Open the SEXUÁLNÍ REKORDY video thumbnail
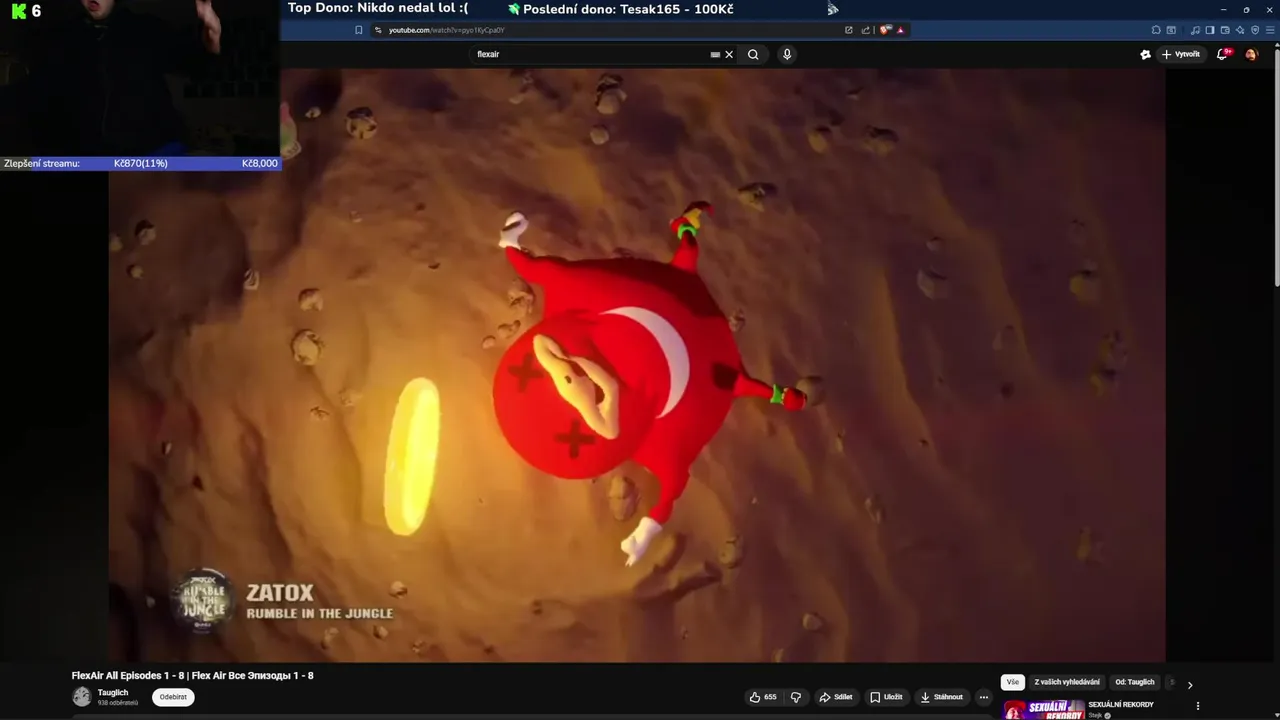 [1043, 710]
